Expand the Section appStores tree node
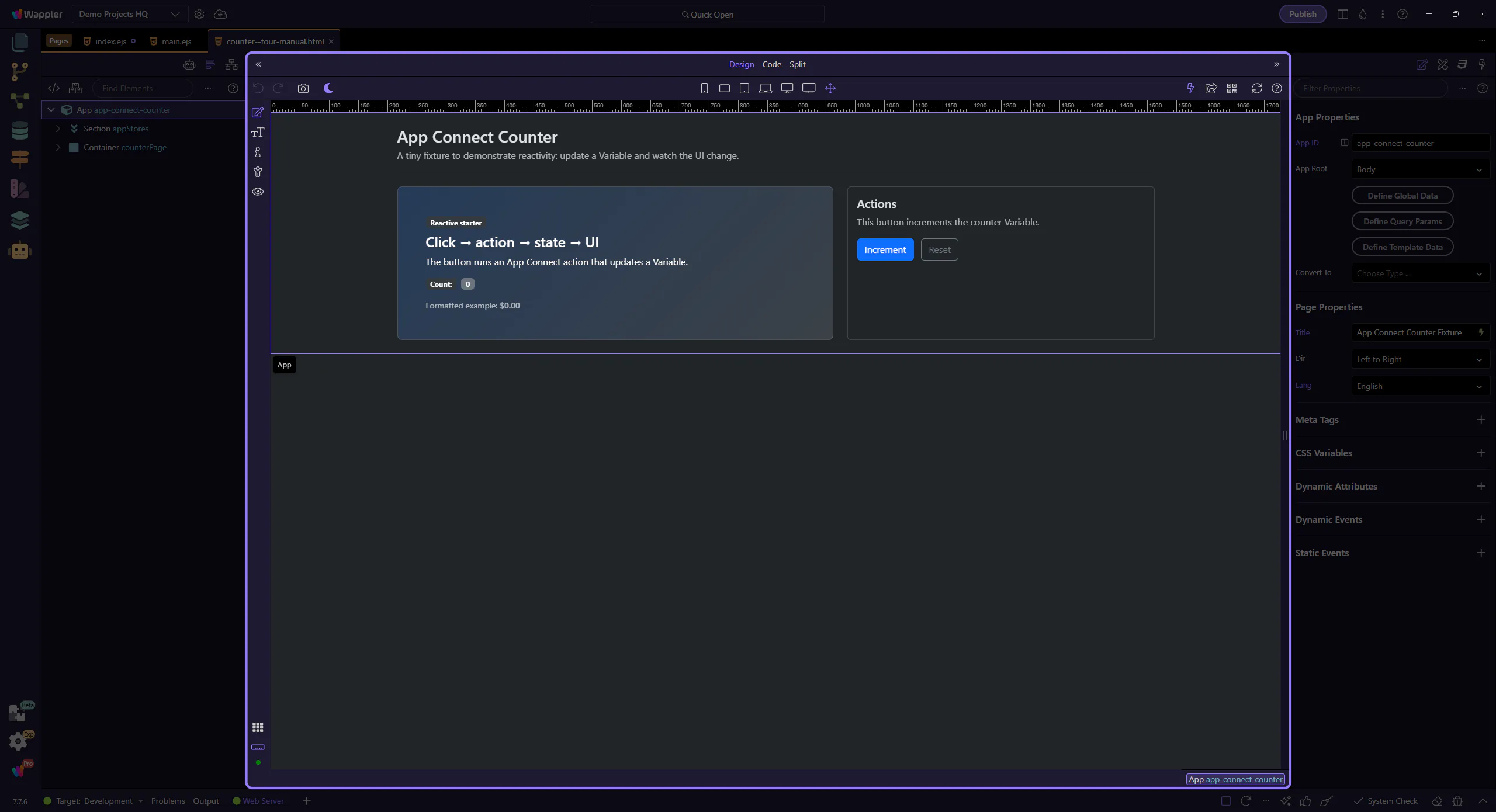Viewport: 1496px width, 812px height. 58,129
